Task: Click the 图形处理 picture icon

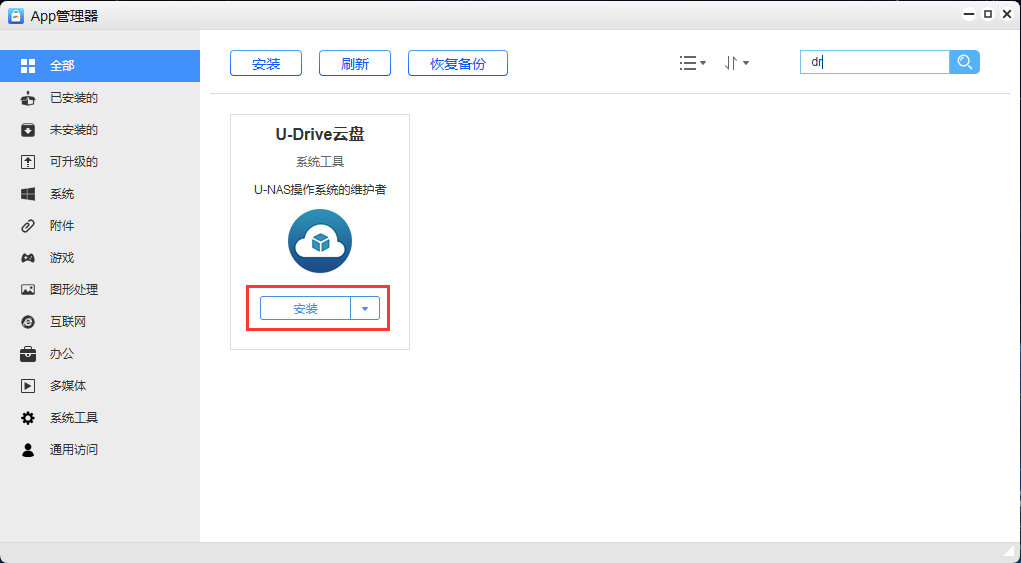Action: [x=28, y=290]
